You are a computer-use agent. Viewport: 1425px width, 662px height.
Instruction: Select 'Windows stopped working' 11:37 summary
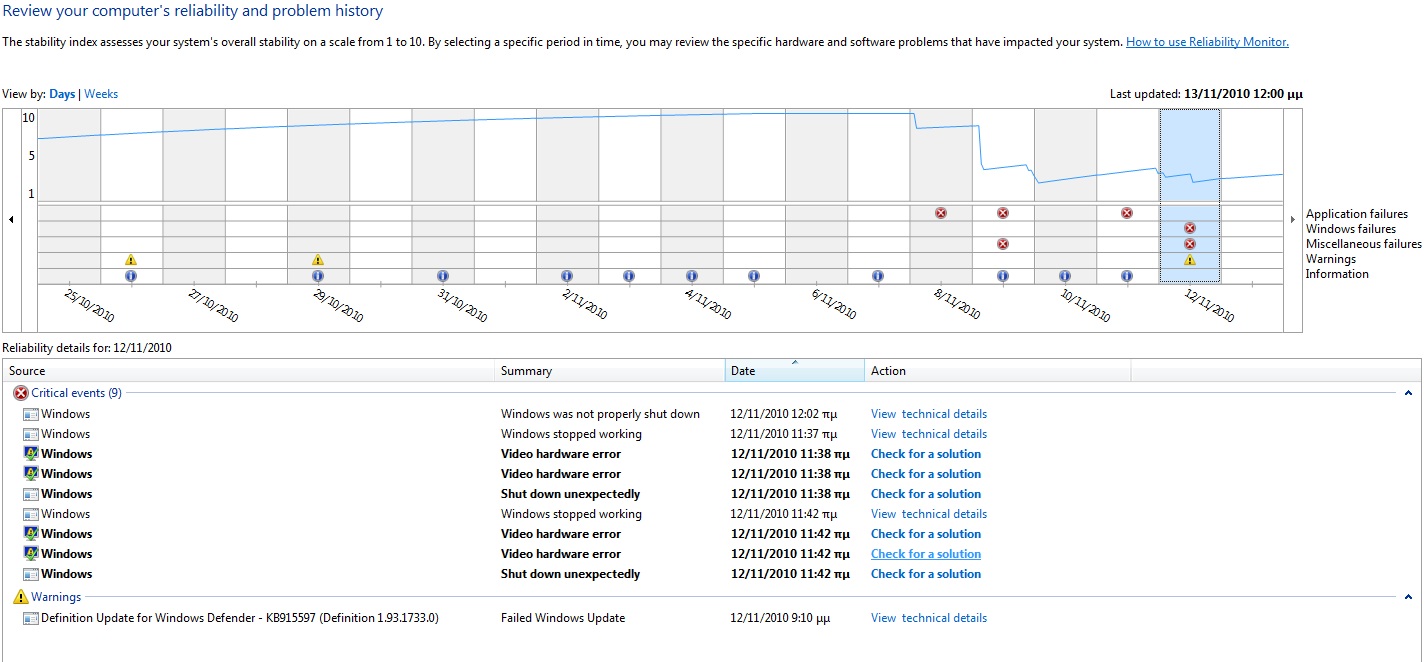coord(571,434)
